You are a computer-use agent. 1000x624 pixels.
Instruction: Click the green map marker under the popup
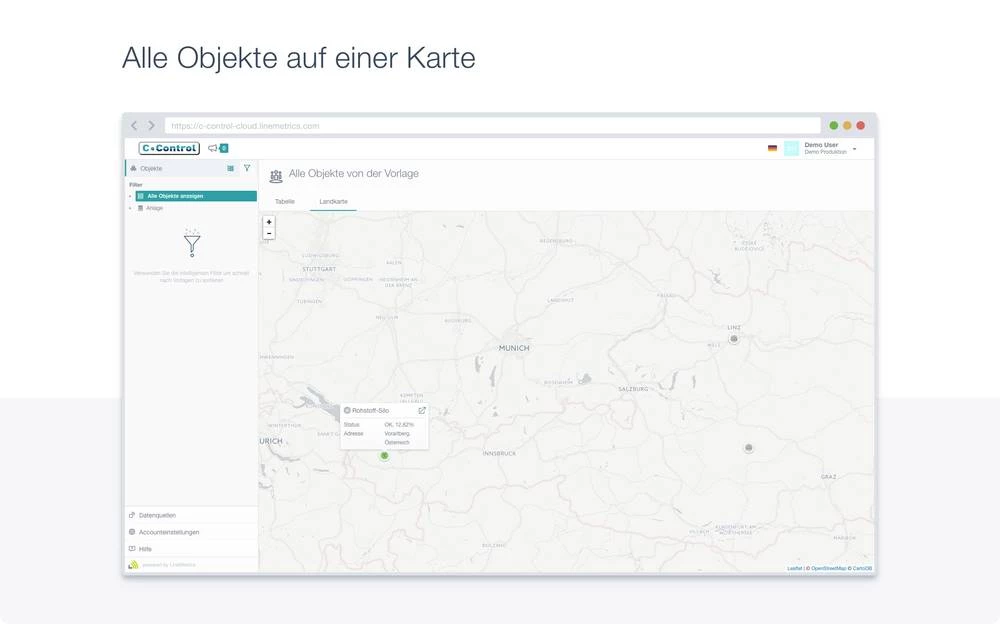384,455
